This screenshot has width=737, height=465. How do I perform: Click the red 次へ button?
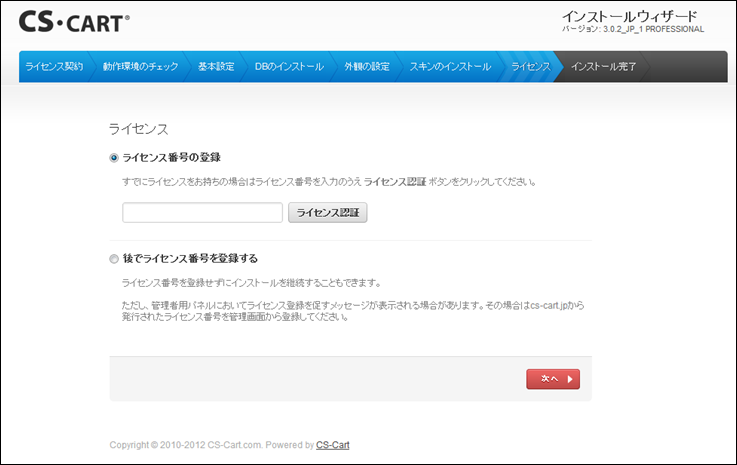tap(553, 379)
